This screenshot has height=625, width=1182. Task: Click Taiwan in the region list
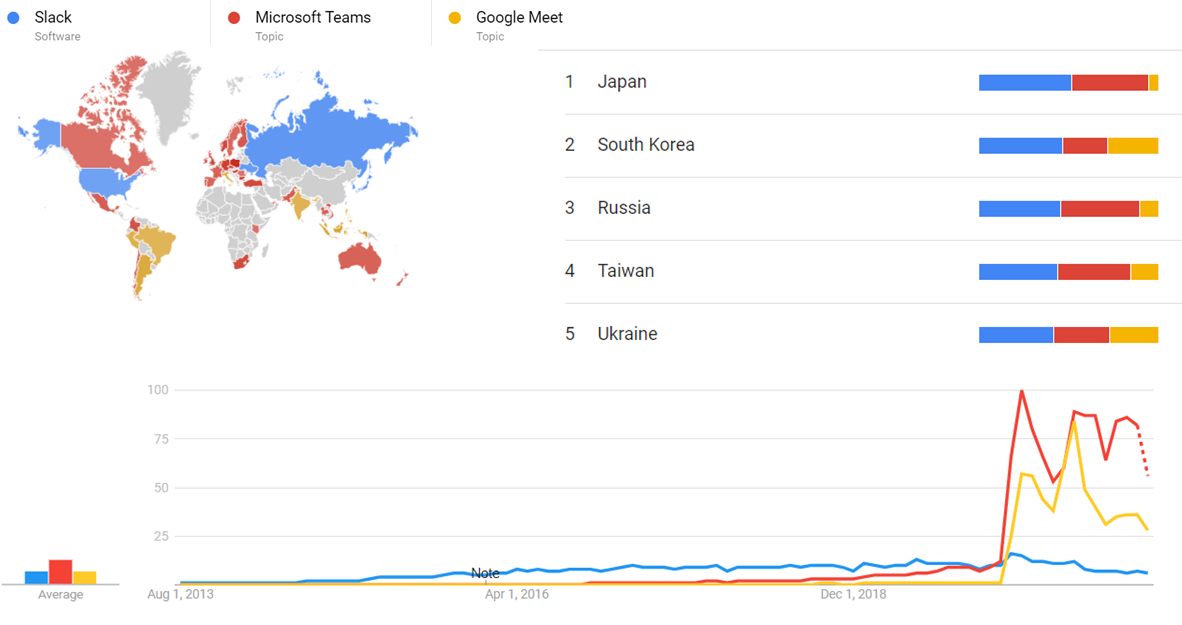click(x=626, y=271)
